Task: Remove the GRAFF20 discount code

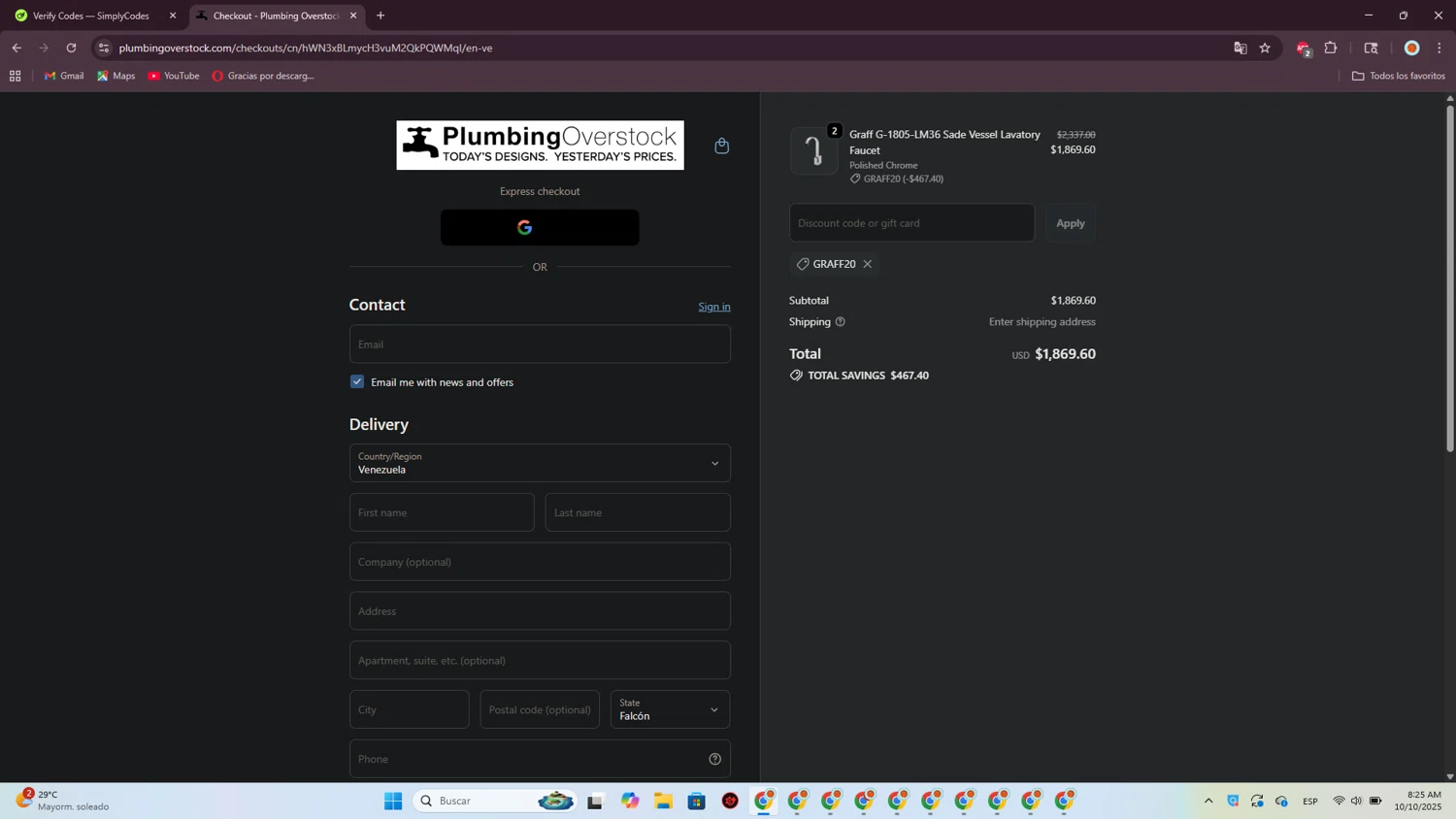Action: tap(868, 264)
